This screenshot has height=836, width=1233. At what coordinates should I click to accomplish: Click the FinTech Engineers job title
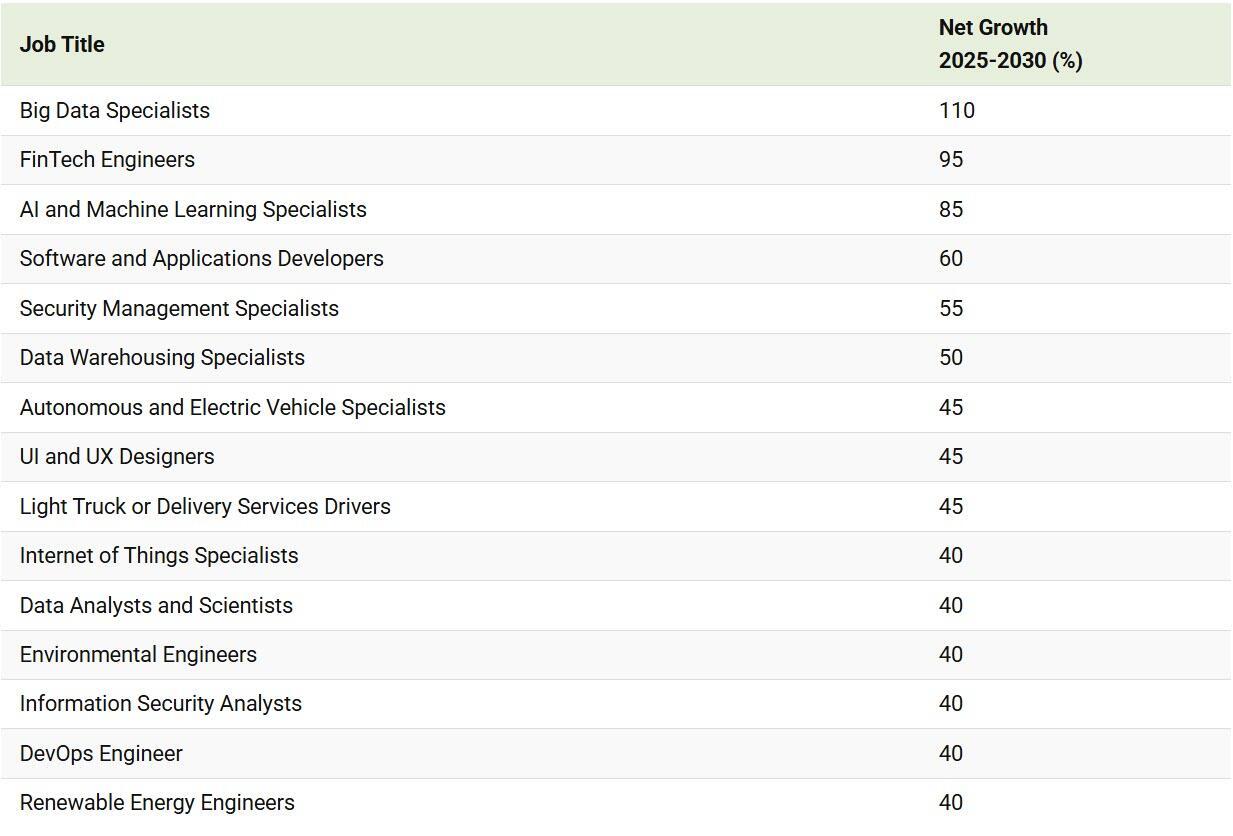click(107, 159)
